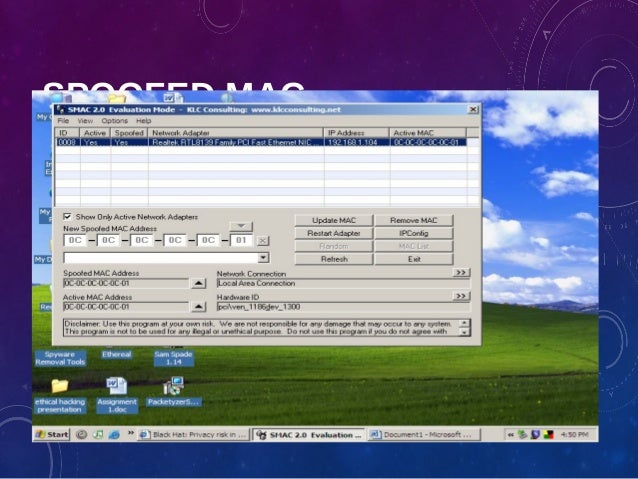Open the ethical hacking presentation folder
This screenshot has width=638, height=479.
(x=59, y=387)
